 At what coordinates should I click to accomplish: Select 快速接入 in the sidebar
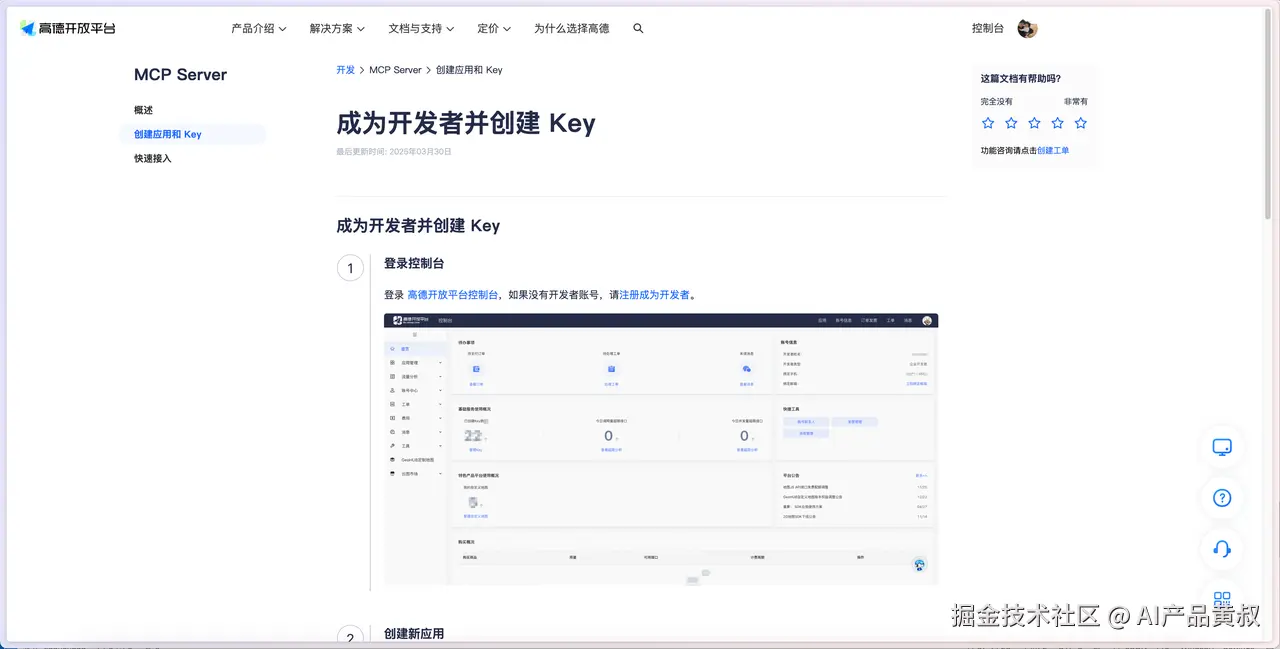pyautogui.click(x=153, y=158)
